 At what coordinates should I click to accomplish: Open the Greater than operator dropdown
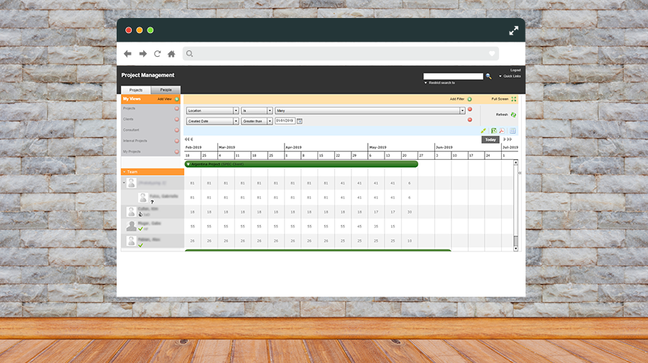pyautogui.click(x=269, y=121)
